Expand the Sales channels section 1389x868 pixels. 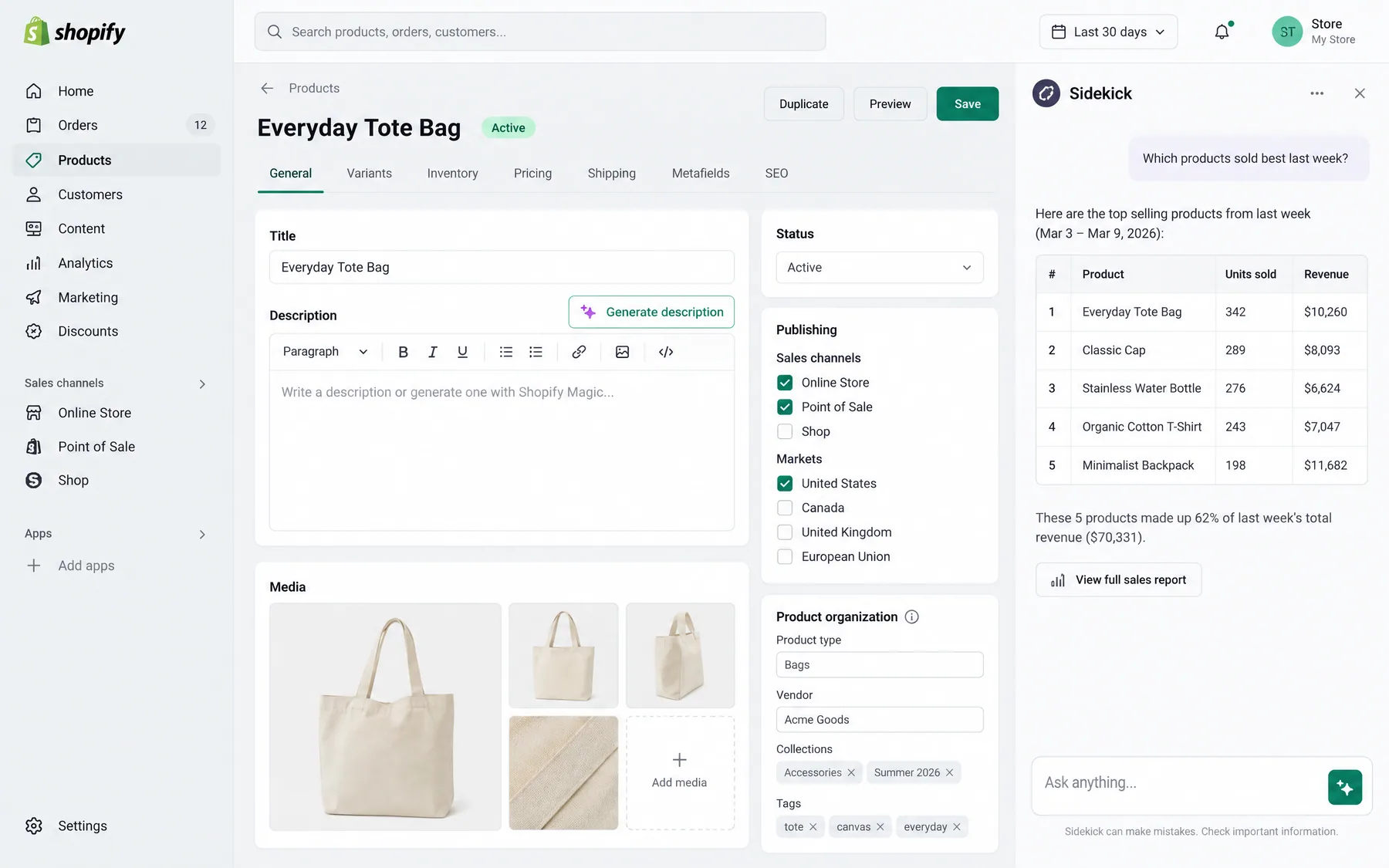[202, 383]
